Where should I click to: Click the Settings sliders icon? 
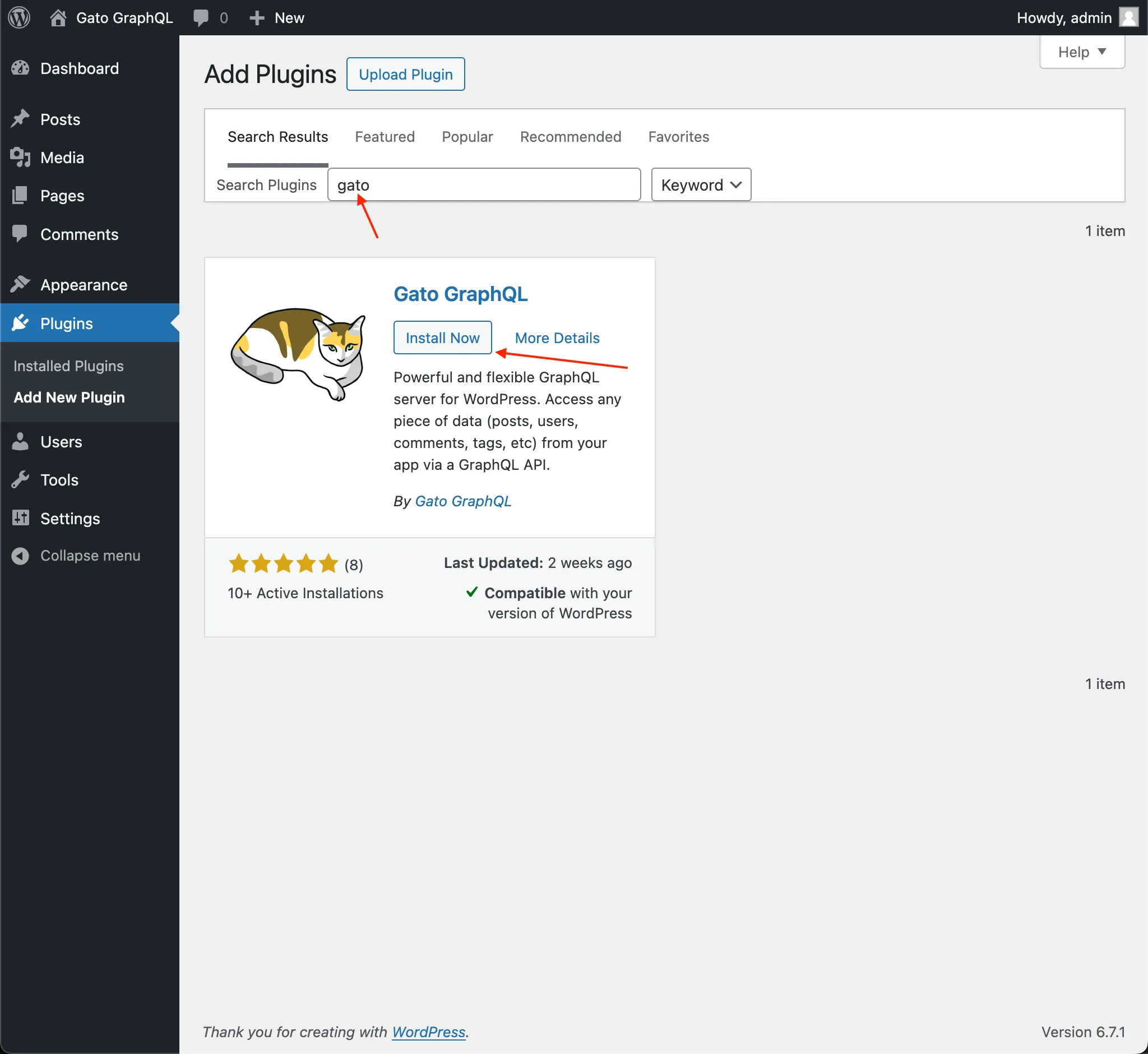(20, 518)
